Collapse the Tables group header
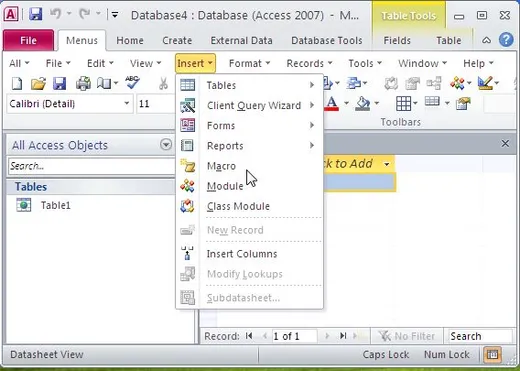This screenshot has width=520, height=371. click(x=90, y=187)
